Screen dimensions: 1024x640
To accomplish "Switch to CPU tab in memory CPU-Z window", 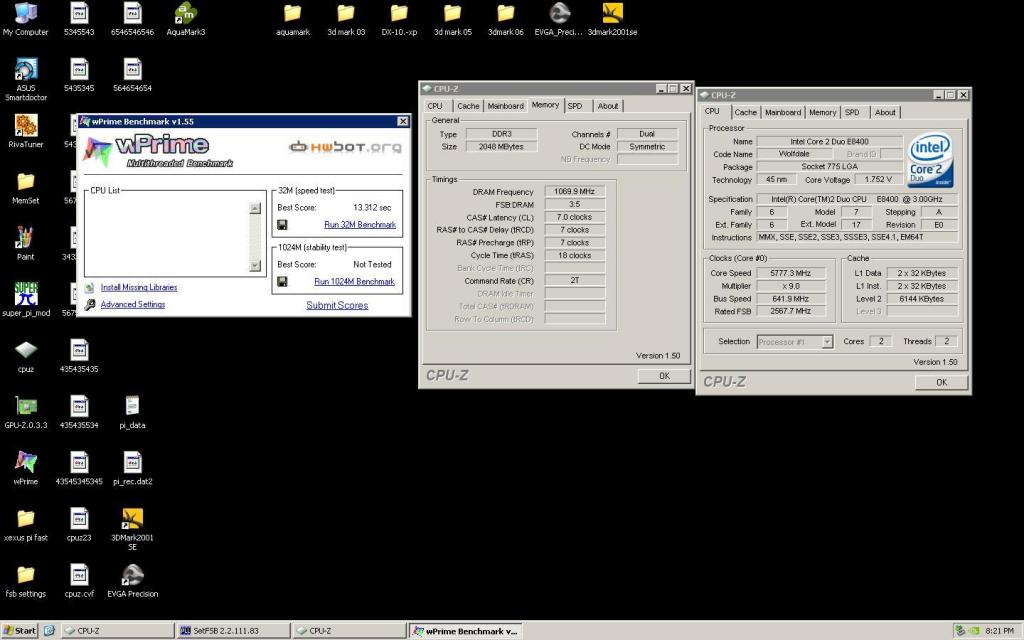I will [x=435, y=106].
